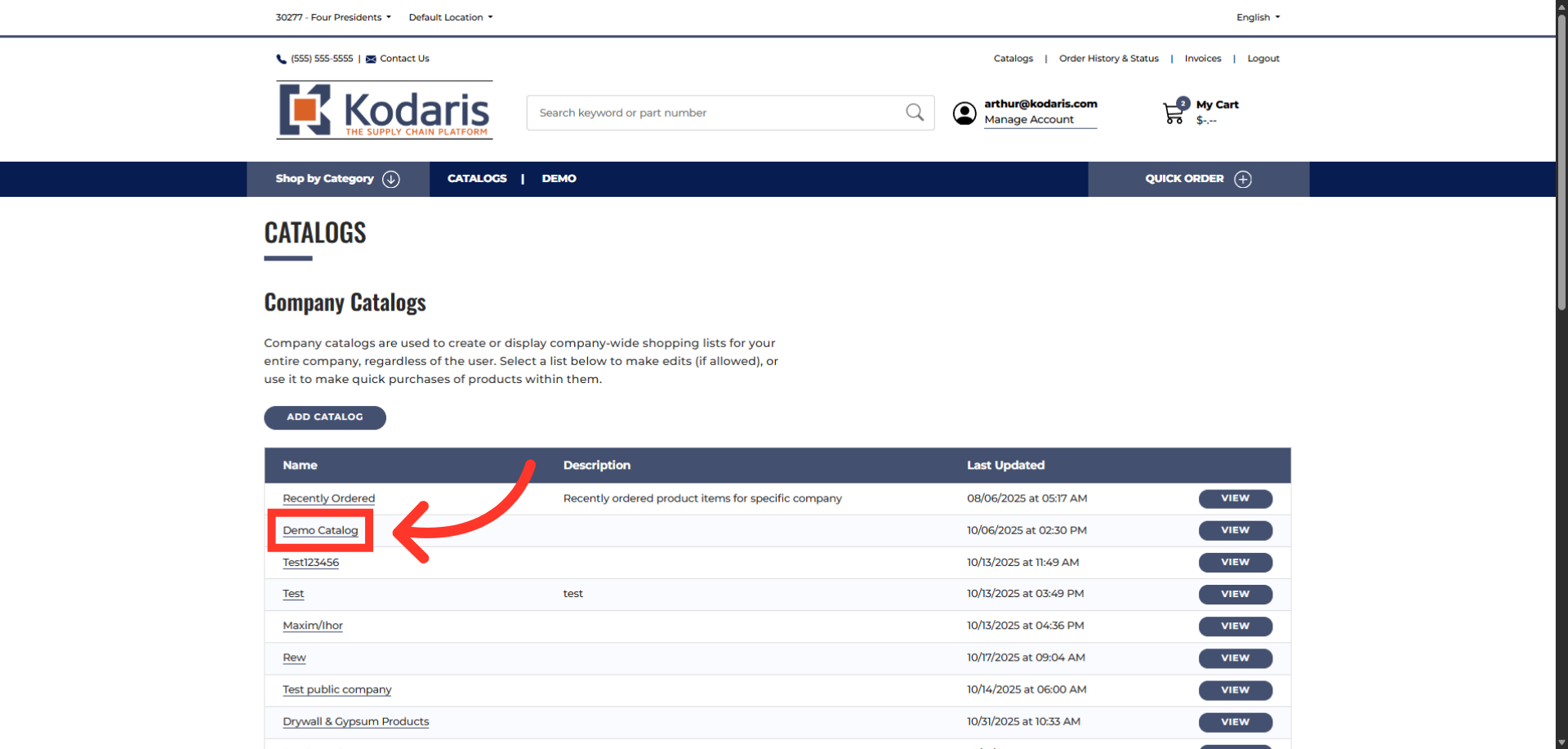
Task: Open the 30277 - Four Presidents dropdown
Action: point(333,17)
